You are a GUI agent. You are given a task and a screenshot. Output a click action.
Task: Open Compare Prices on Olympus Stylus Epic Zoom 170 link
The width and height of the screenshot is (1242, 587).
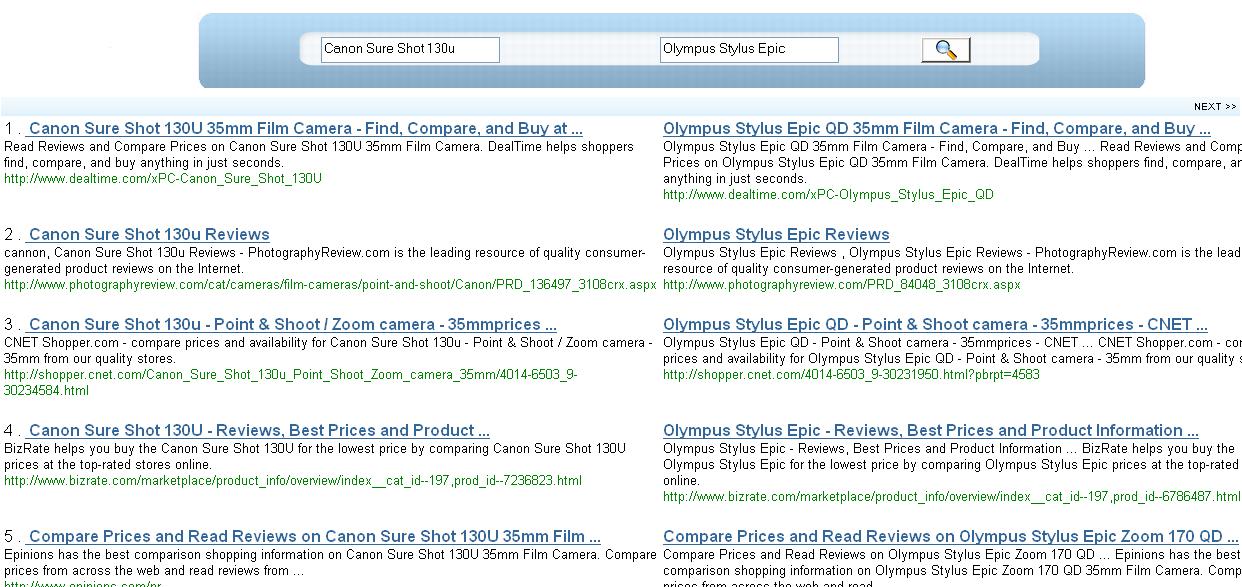[x=942, y=537]
